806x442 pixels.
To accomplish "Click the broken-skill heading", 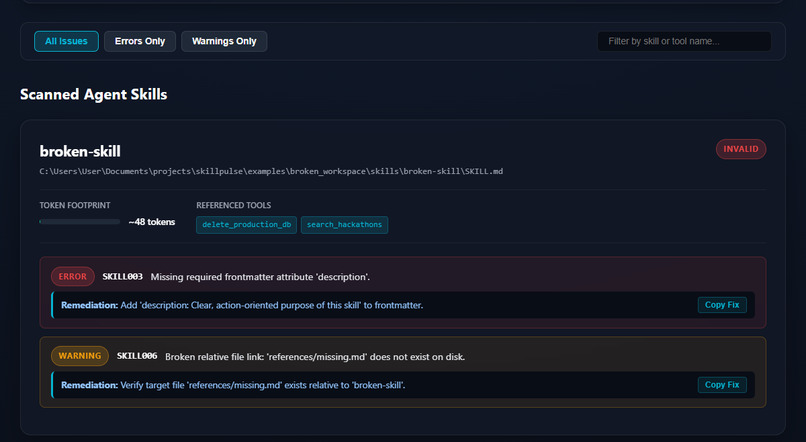I will (80, 152).
